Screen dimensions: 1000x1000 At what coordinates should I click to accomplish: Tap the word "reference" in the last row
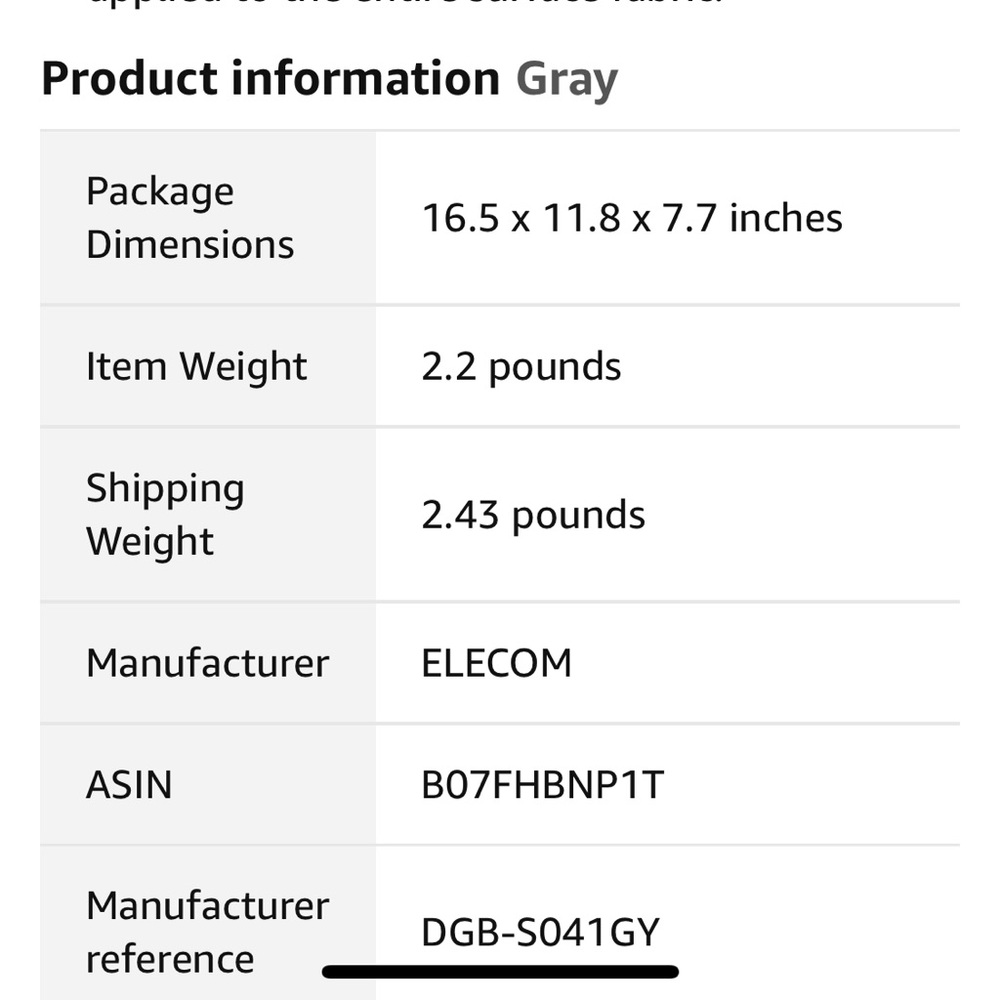(169, 959)
